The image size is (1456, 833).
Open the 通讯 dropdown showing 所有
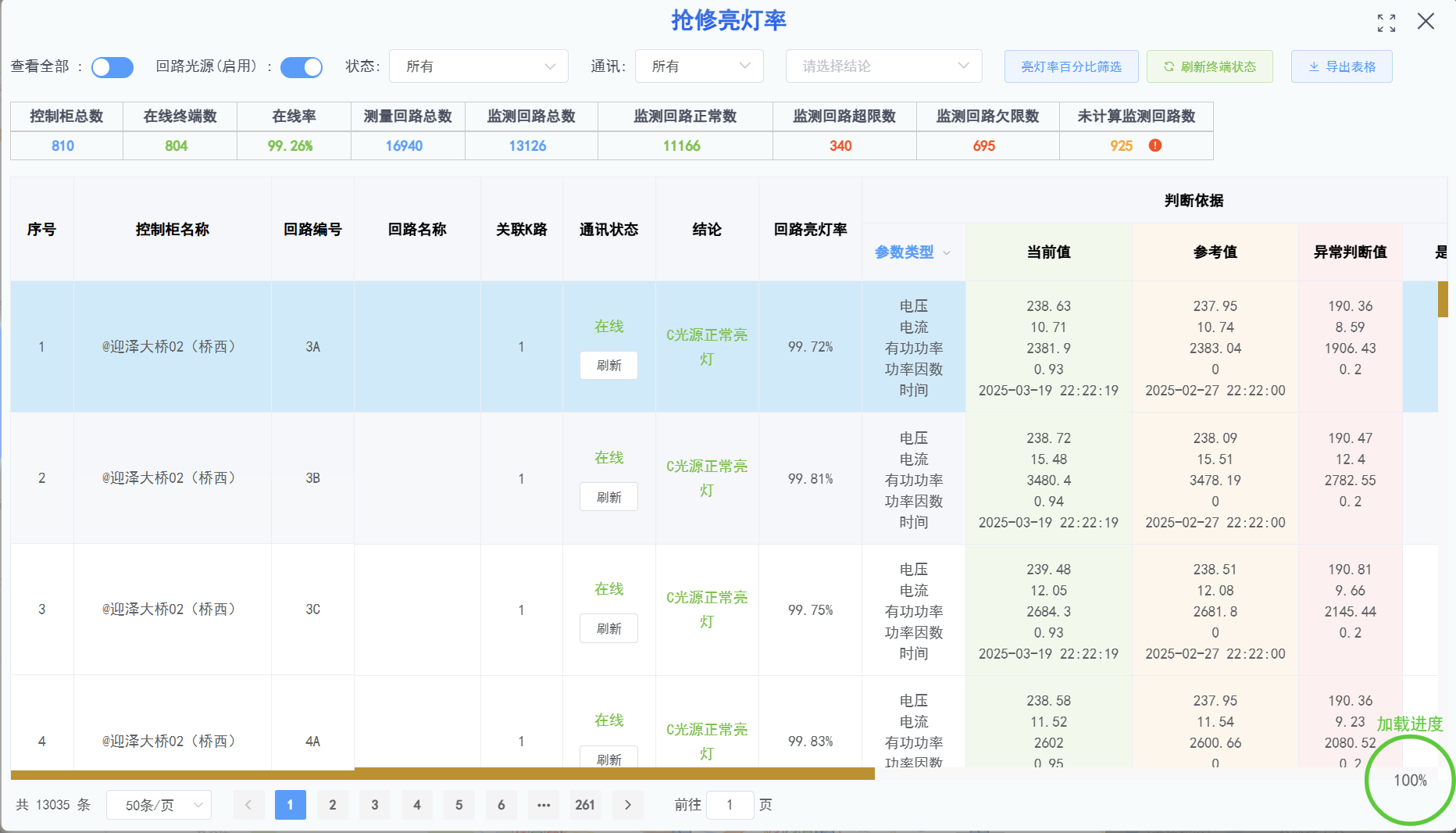[x=699, y=66]
